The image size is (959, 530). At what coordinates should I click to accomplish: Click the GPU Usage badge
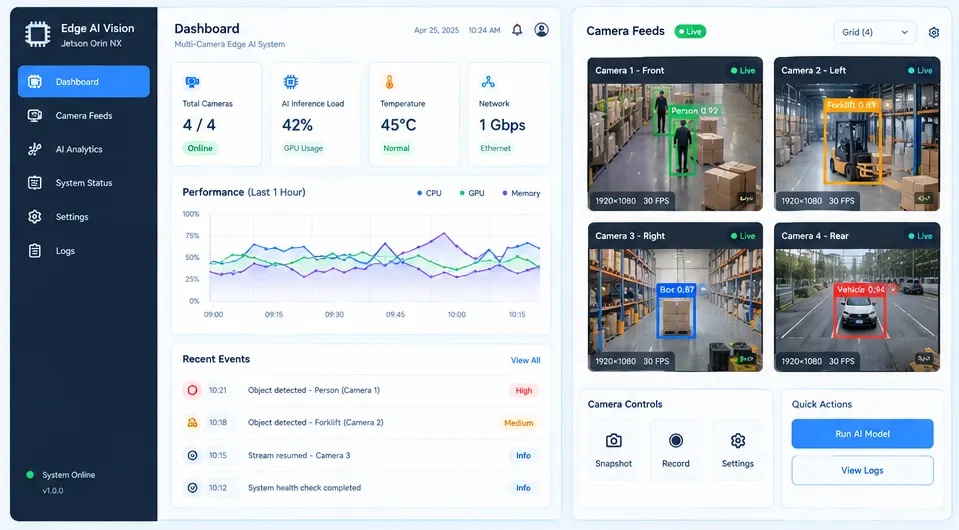tap(303, 148)
